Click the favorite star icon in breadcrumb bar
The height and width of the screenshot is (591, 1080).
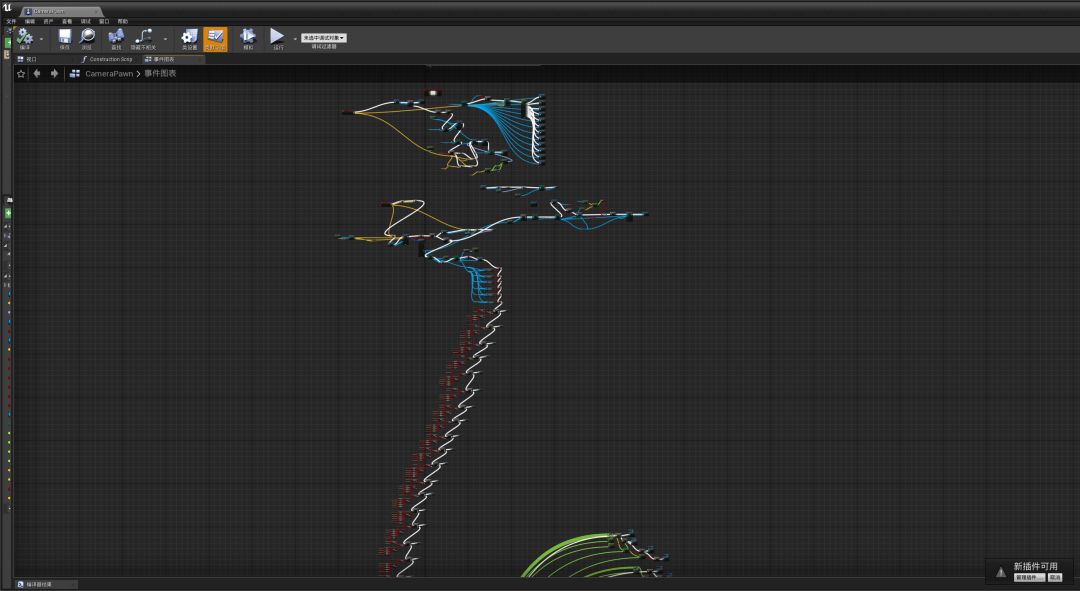[21, 73]
